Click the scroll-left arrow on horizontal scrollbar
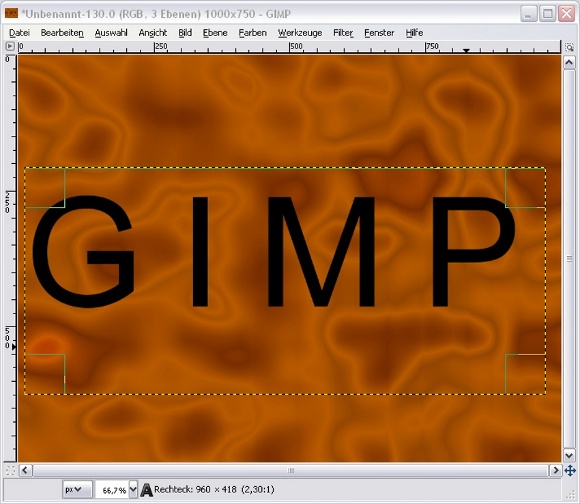Screen dimensions: 580x504 pyautogui.click(x=25, y=470)
